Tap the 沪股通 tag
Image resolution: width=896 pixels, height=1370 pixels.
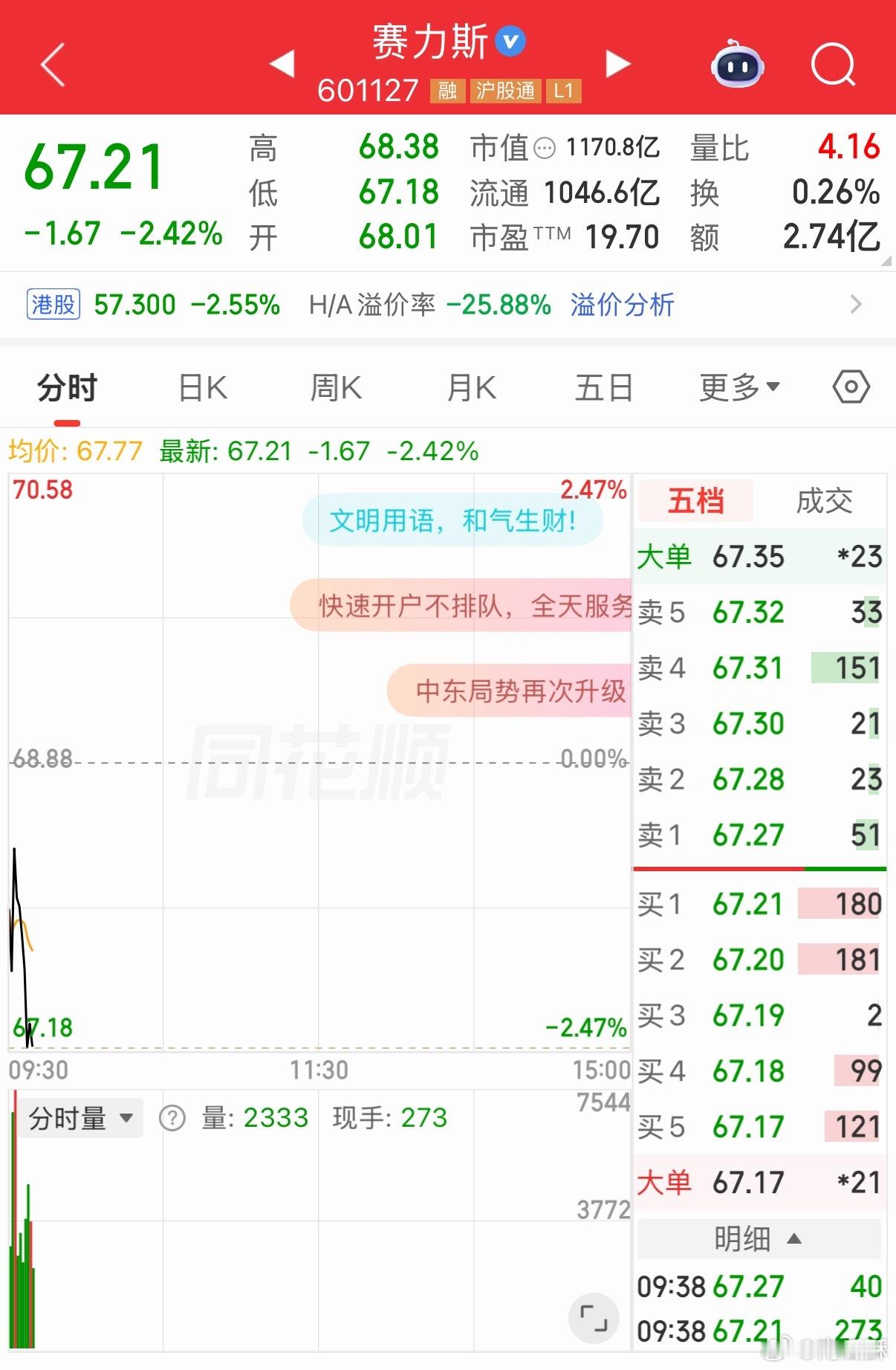click(505, 91)
